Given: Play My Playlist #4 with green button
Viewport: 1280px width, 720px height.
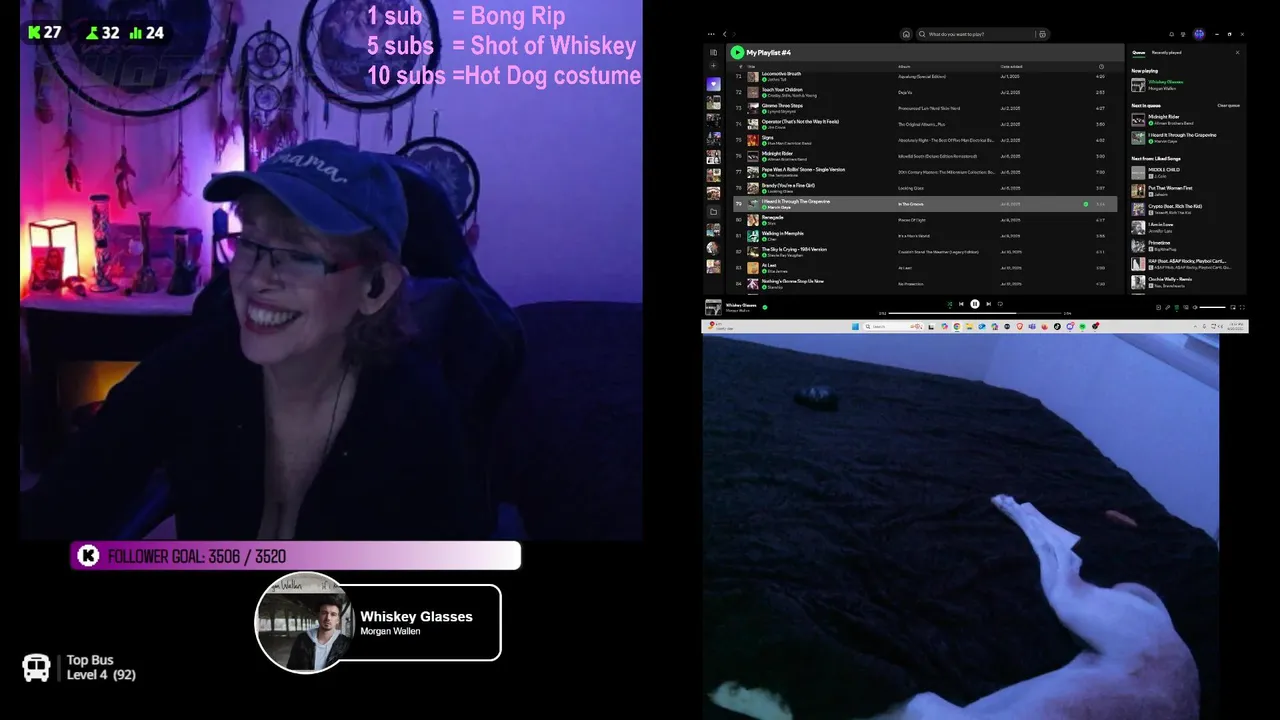Looking at the screenshot, I should tap(737, 52).
